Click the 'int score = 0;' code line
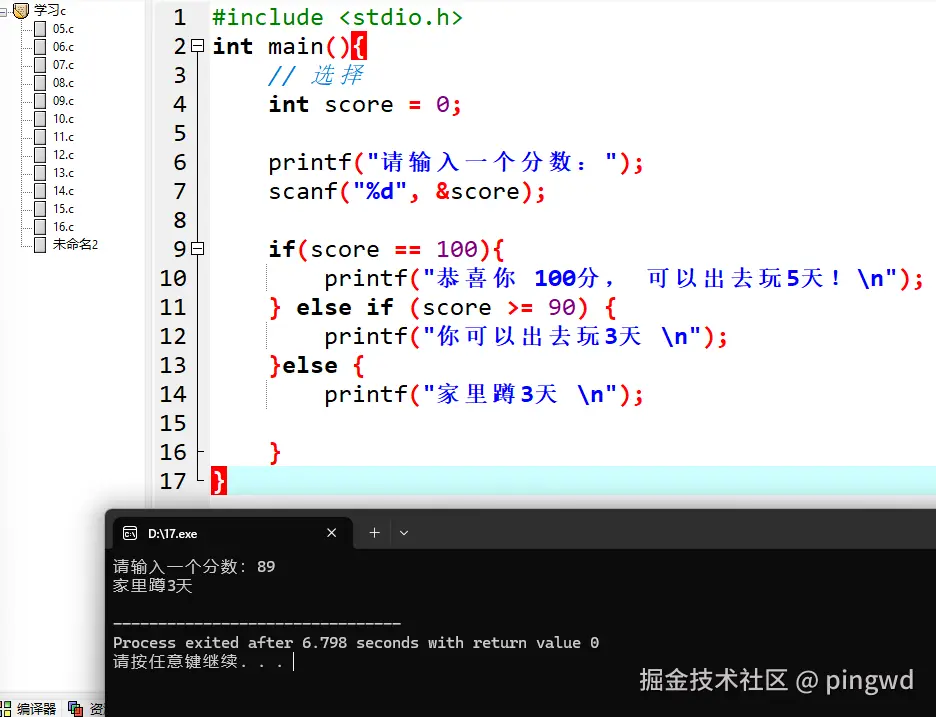Image resolution: width=936 pixels, height=717 pixels. coord(365,104)
